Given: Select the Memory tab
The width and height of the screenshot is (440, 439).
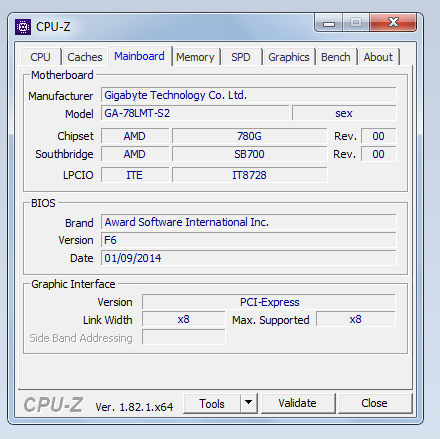Looking at the screenshot, I should 195,57.
